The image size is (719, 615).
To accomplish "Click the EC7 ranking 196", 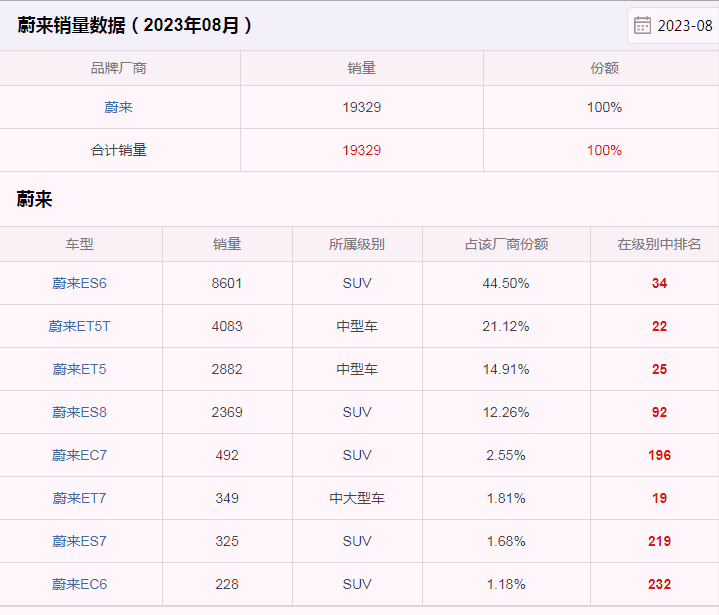I will (659, 455).
